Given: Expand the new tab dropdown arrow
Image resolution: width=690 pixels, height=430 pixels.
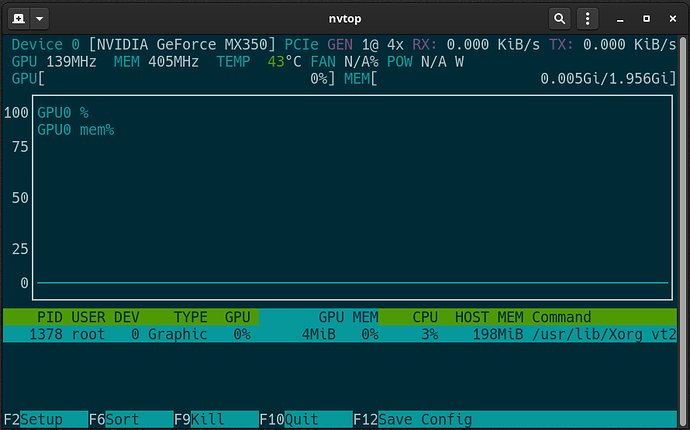Looking at the screenshot, I should click(39, 18).
